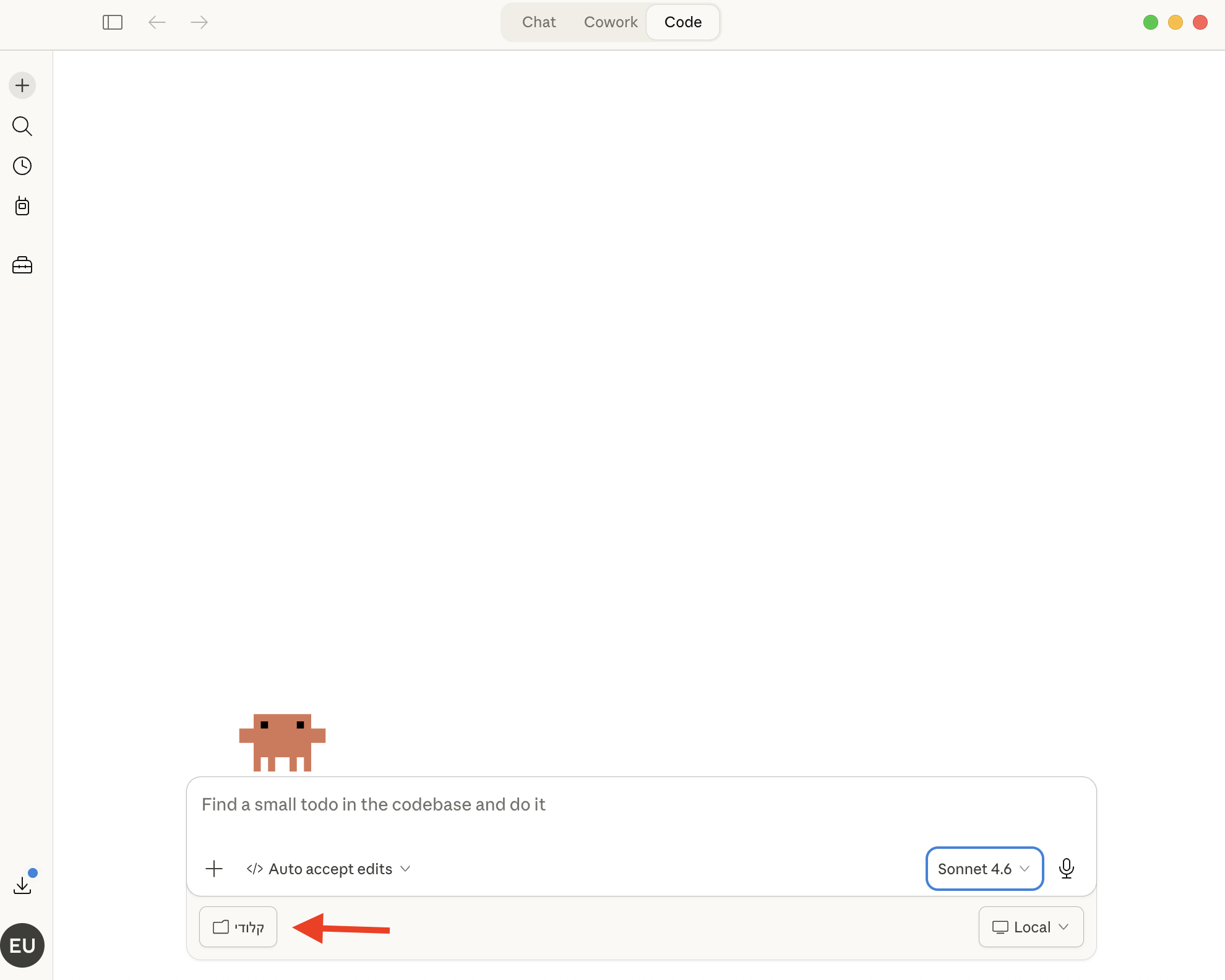Open the toolbox icon in sidebar
Viewport: 1225px width, 980px height.
point(22,265)
